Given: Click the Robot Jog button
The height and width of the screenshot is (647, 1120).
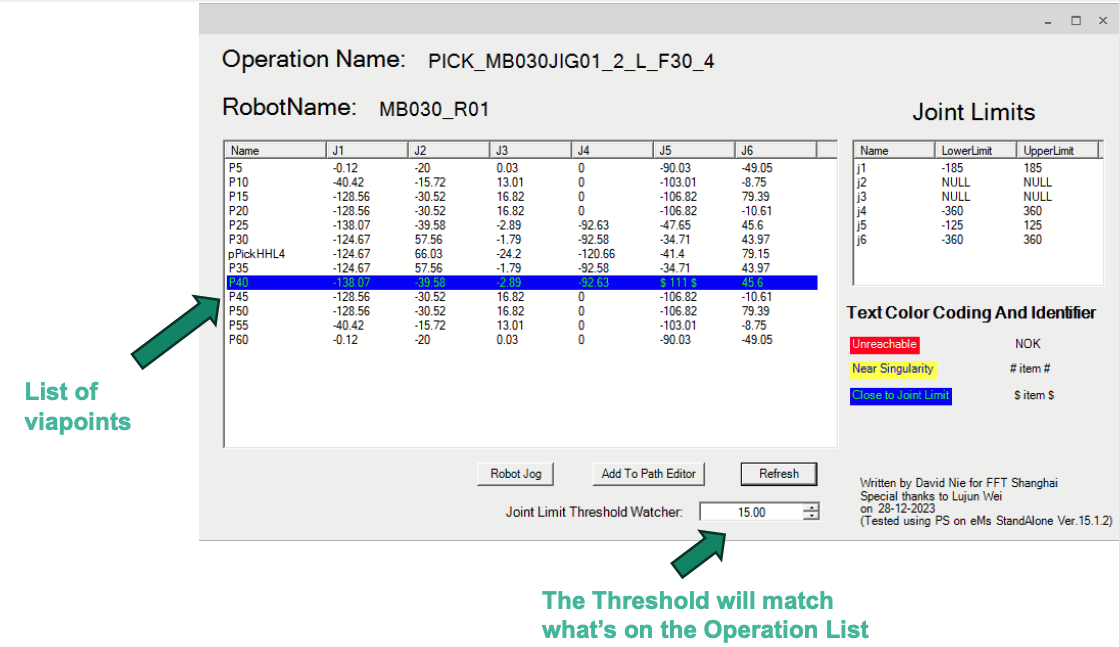Looking at the screenshot, I should (515, 474).
